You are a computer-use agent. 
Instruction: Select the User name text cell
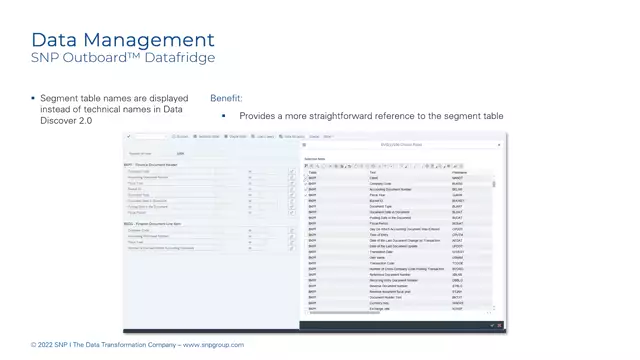click(377, 258)
